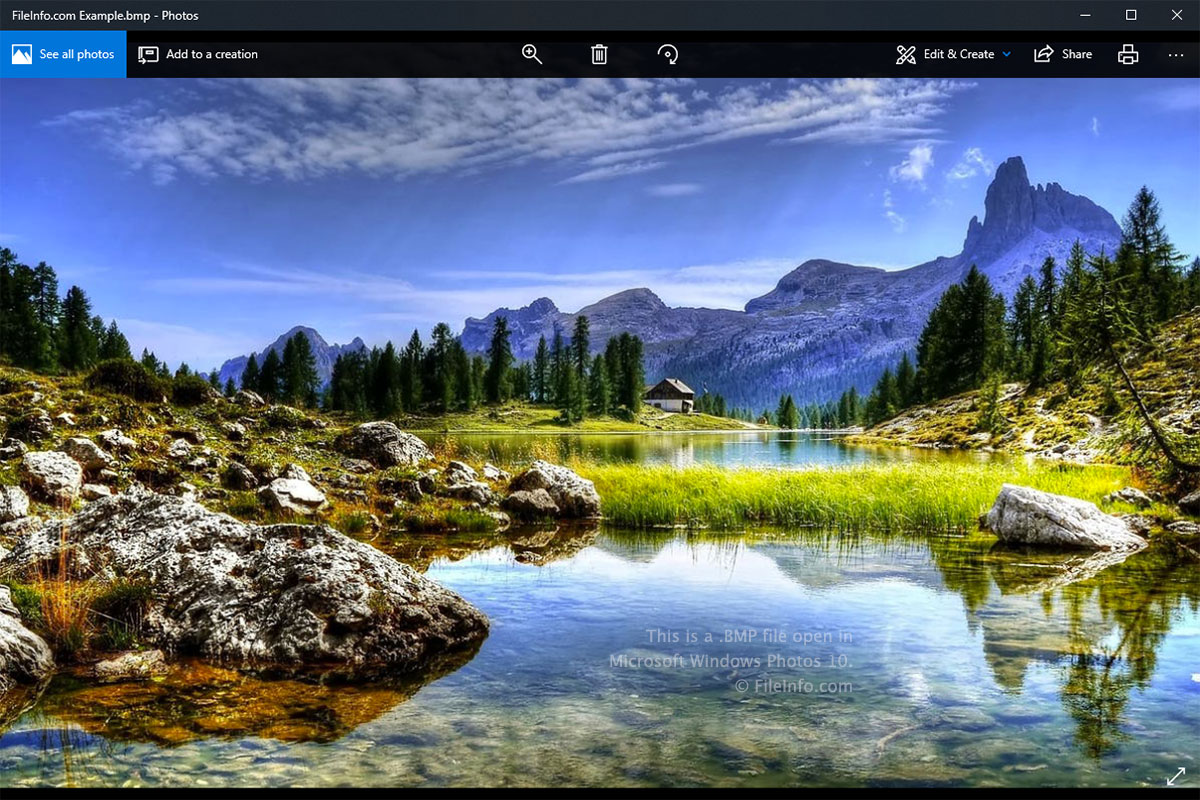Click the white cabin in the photo
Screen dimensions: 1200x800
[669, 396]
